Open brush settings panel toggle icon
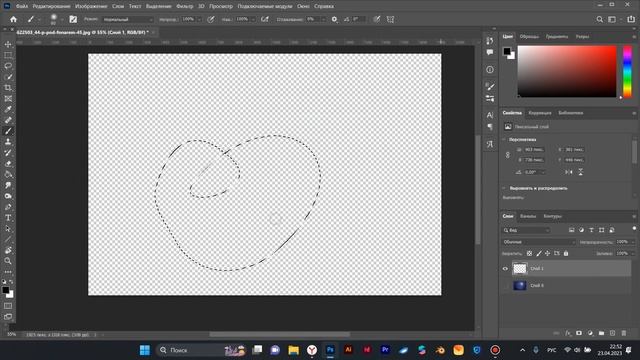 pos(73,19)
